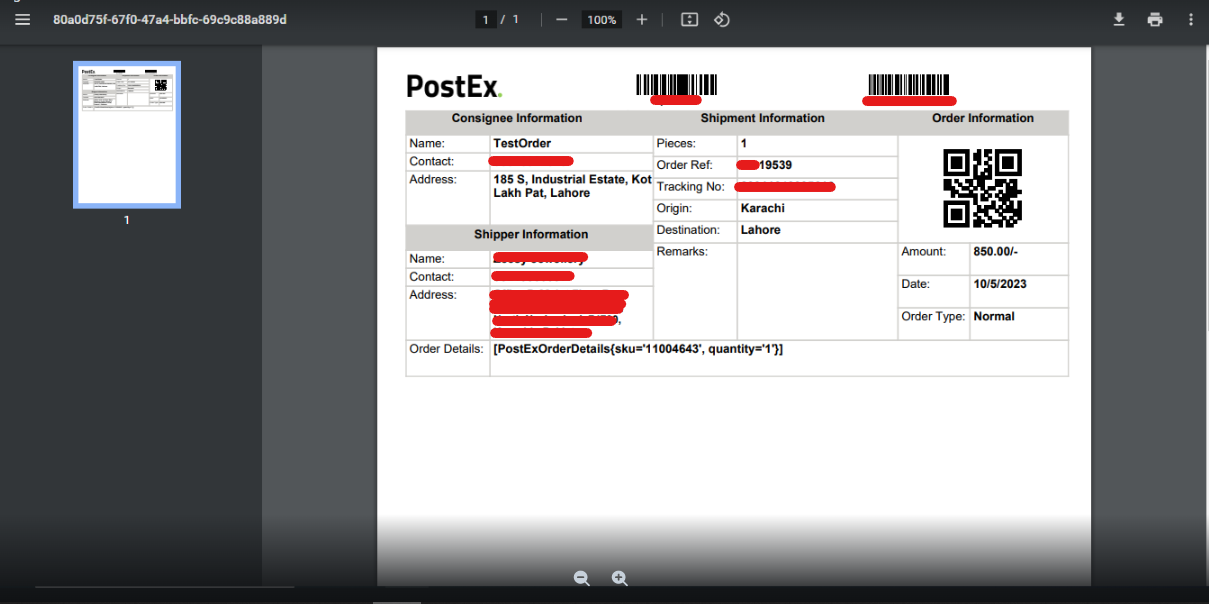Click the order details SKU text
Viewport: 1209px width, 604px height.
pos(638,349)
